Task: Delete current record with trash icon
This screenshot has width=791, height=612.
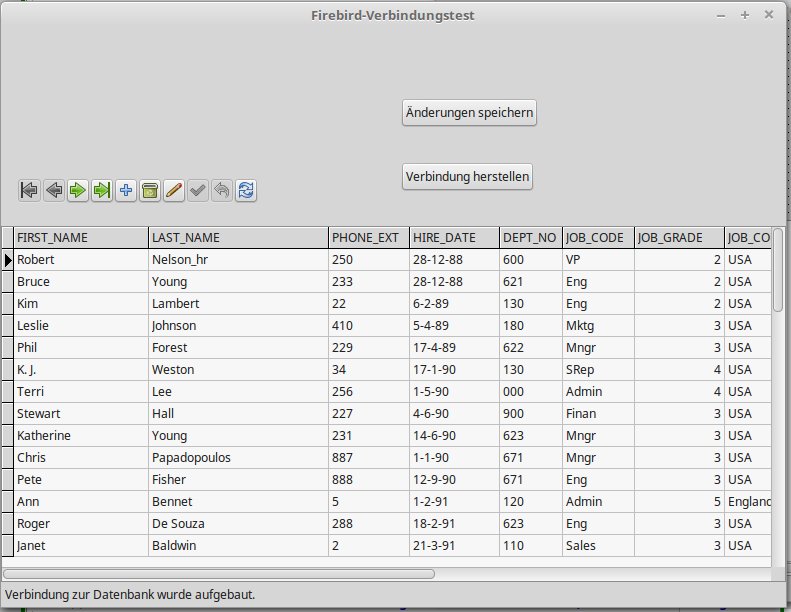Action: pyautogui.click(x=150, y=190)
